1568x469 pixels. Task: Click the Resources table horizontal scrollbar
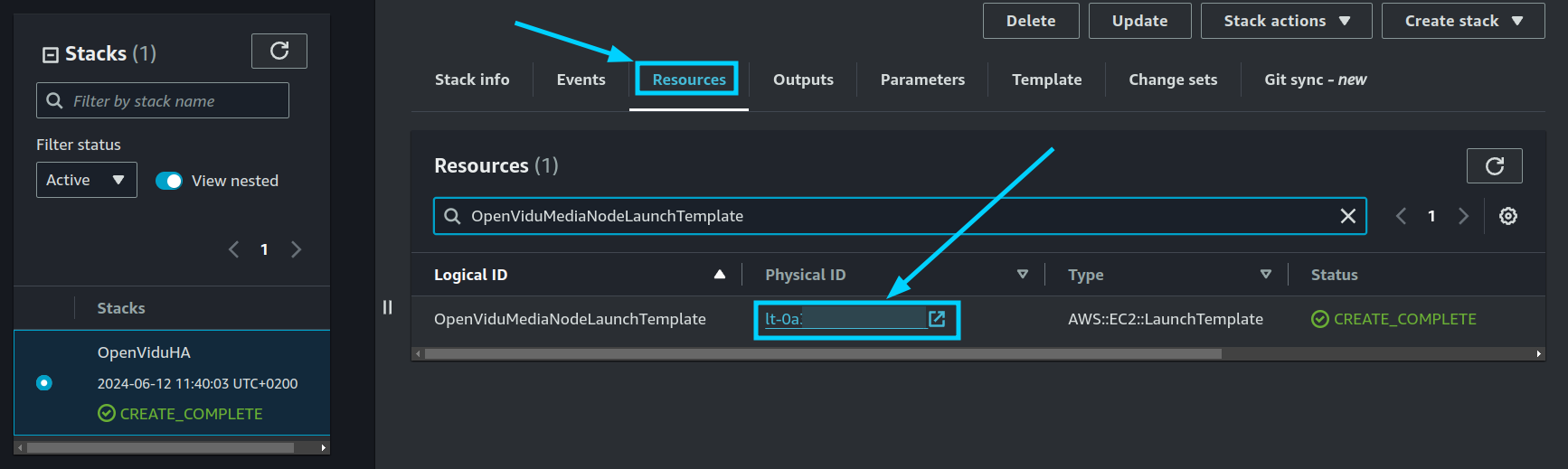823,354
